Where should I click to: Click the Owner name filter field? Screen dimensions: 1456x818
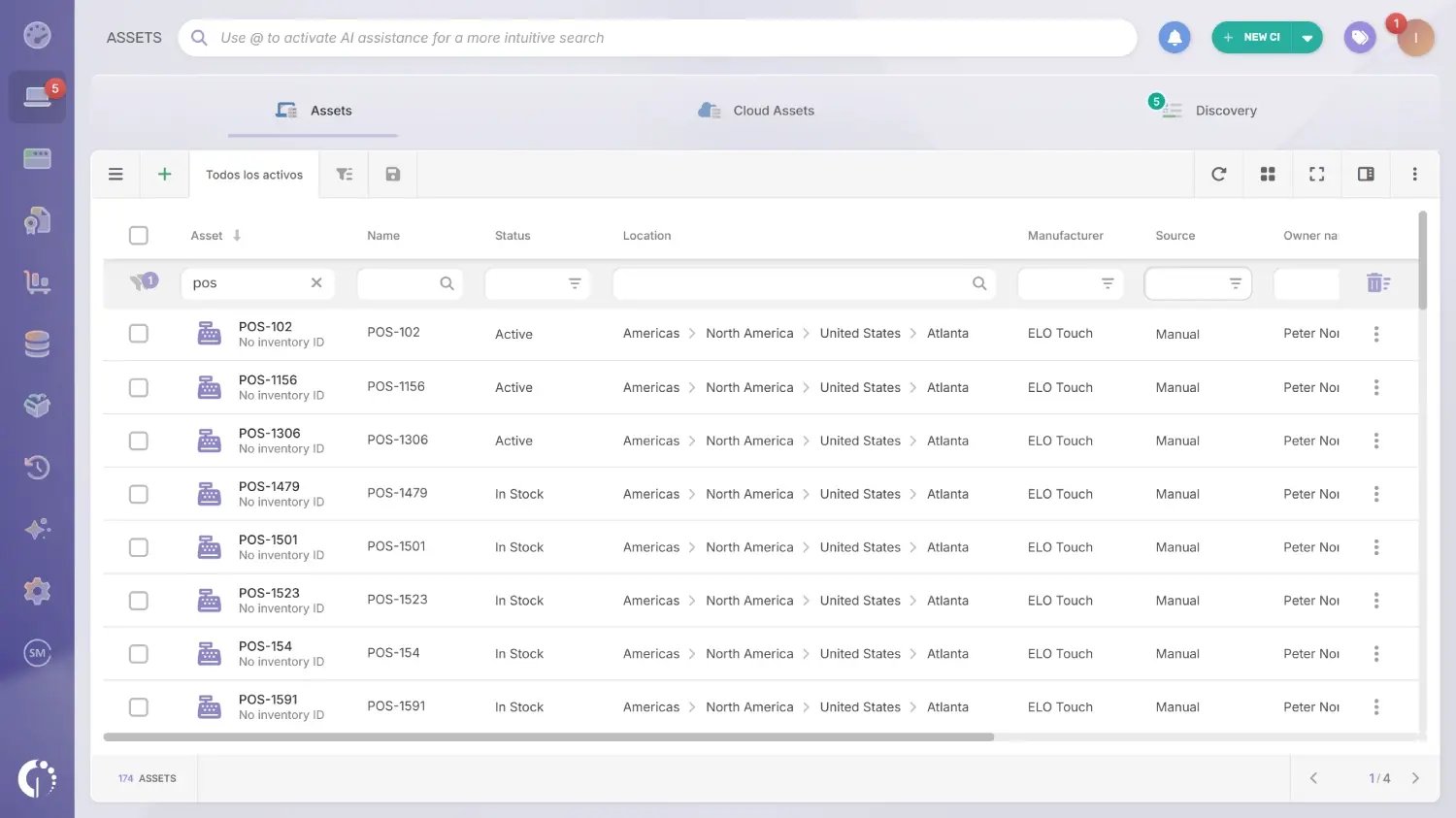point(1307,283)
